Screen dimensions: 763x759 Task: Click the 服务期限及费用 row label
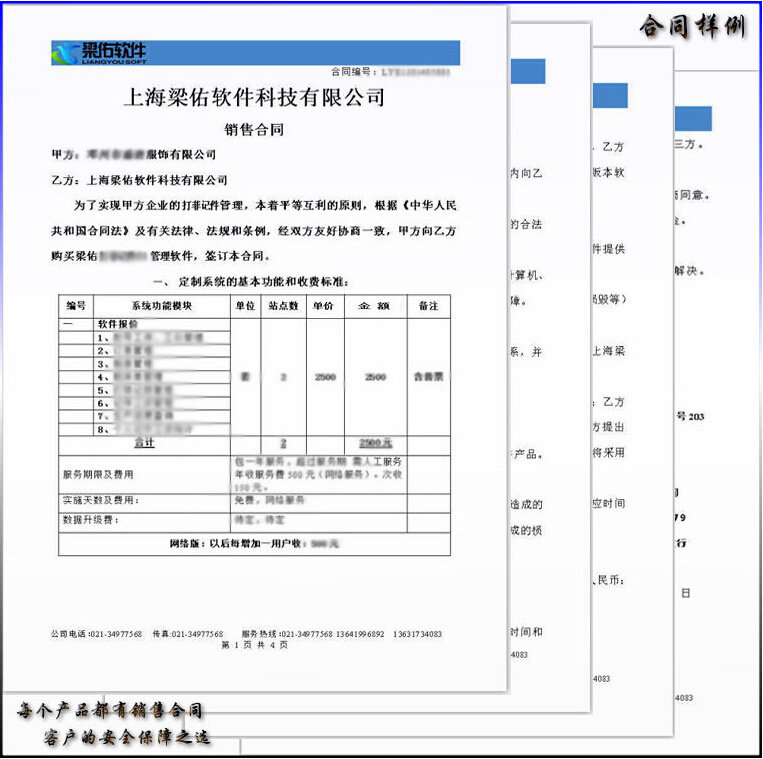click(x=98, y=474)
